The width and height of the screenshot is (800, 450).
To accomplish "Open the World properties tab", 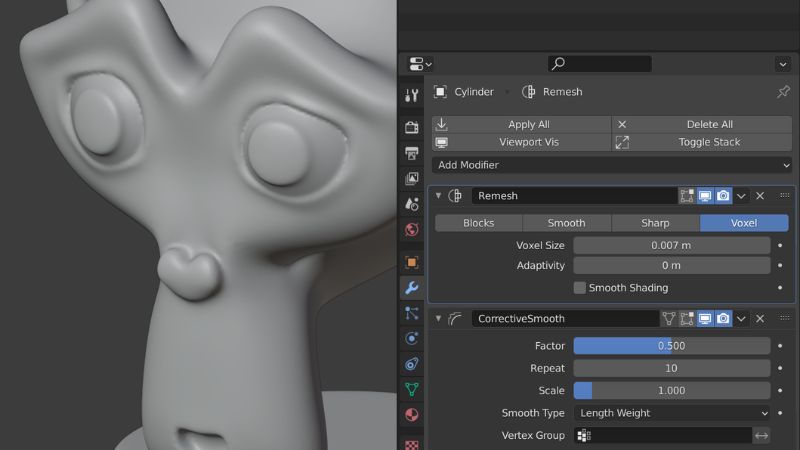I will pos(412,230).
